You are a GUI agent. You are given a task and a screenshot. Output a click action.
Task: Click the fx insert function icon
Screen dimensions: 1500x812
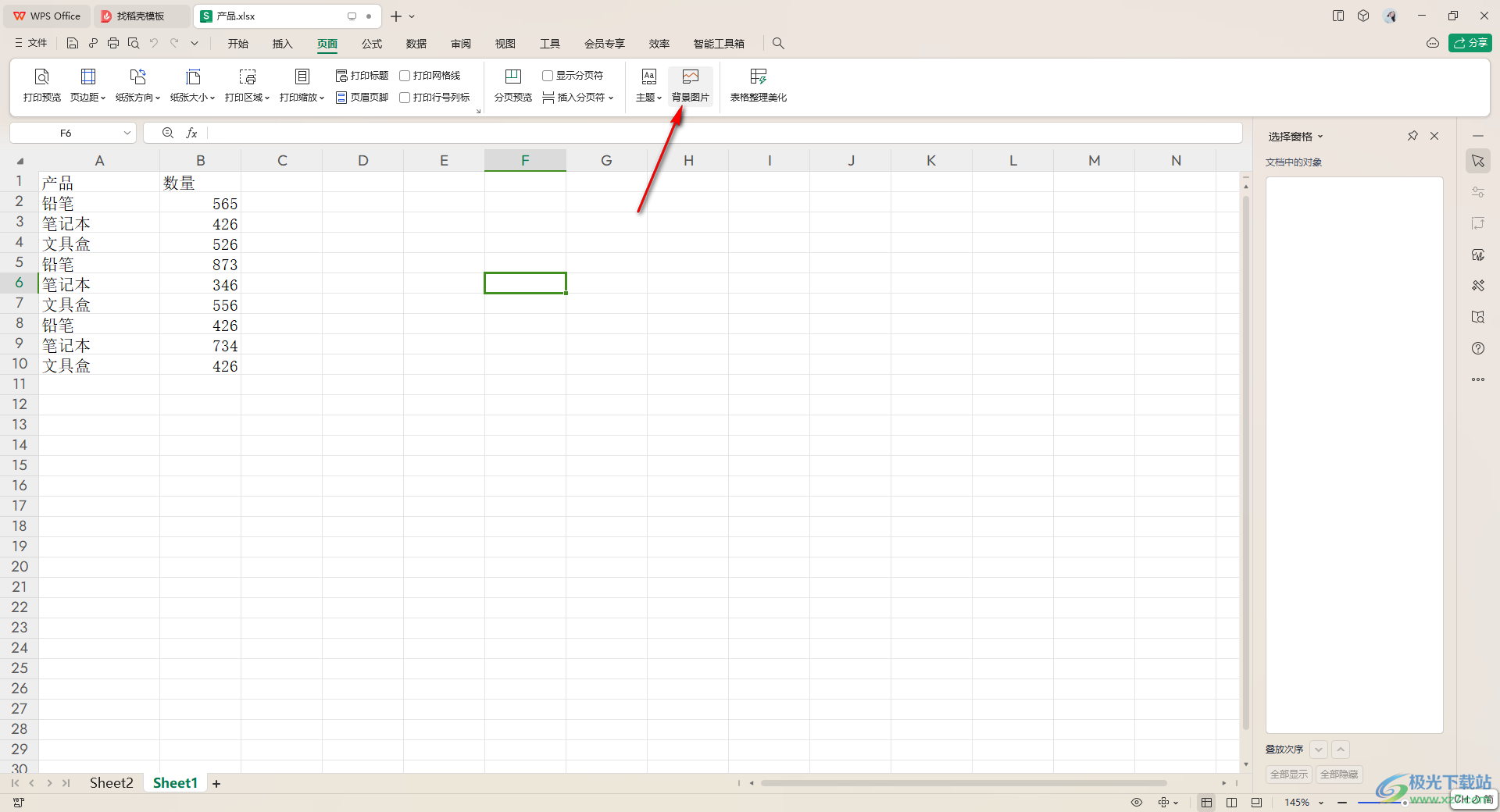coord(191,134)
